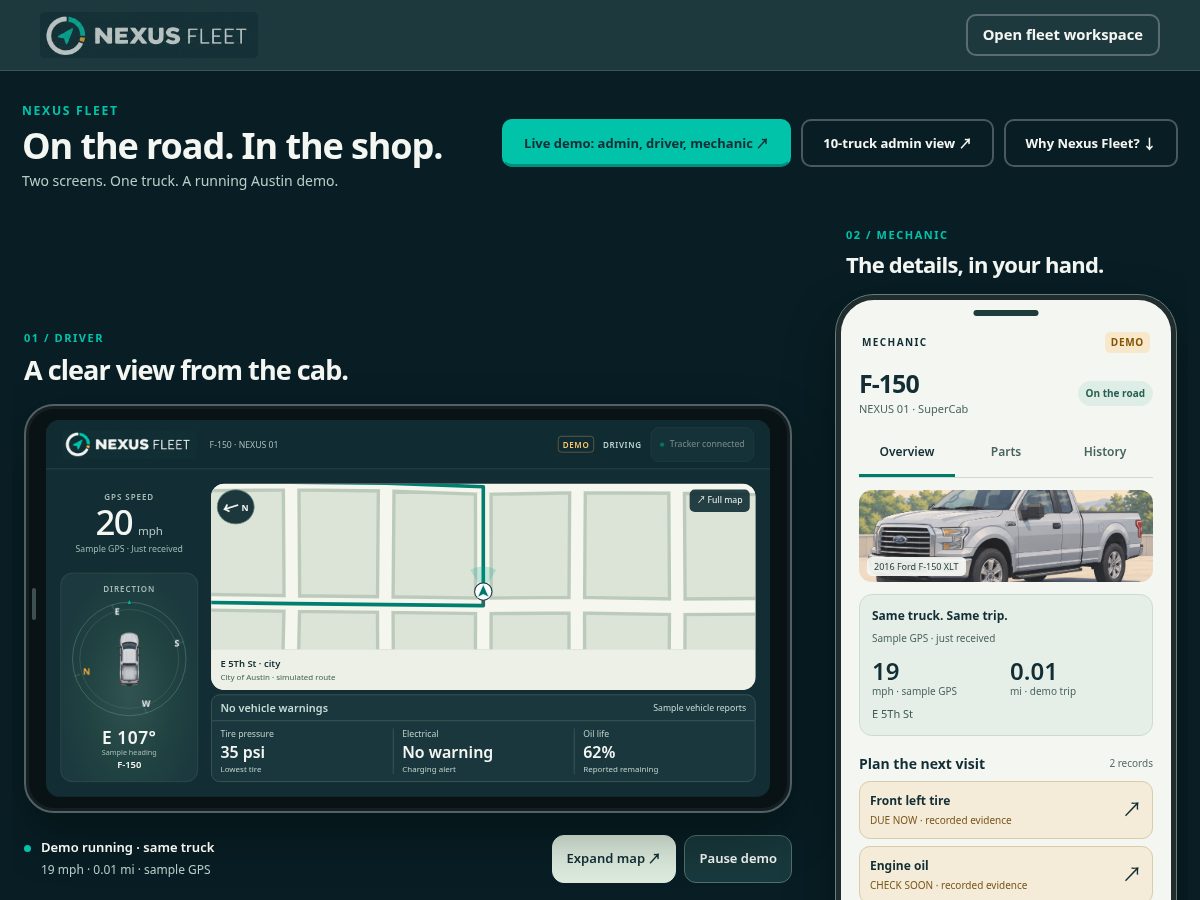Click Nexus Fleet logo inside tablet screen

[x=128, y=444]
